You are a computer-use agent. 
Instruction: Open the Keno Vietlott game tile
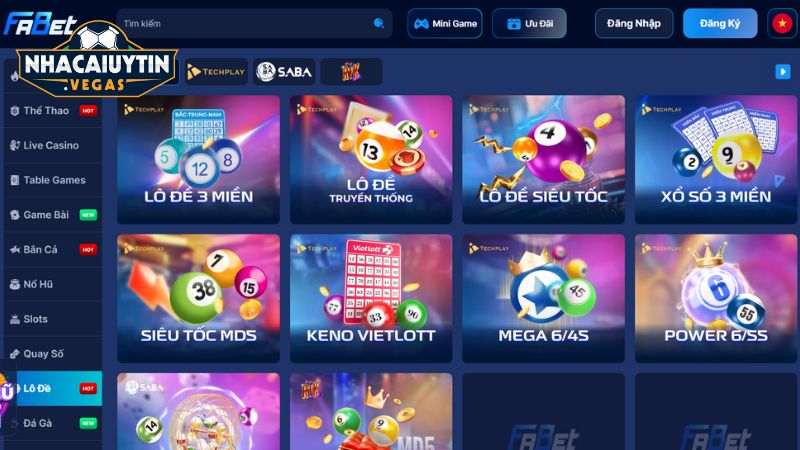[x=371, y=298]
